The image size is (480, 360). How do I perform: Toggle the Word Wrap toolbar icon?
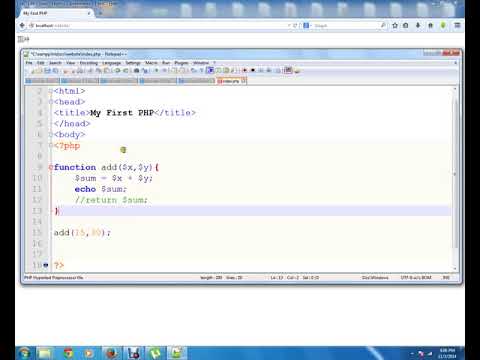pyautogui.click(x=193, y=70)
